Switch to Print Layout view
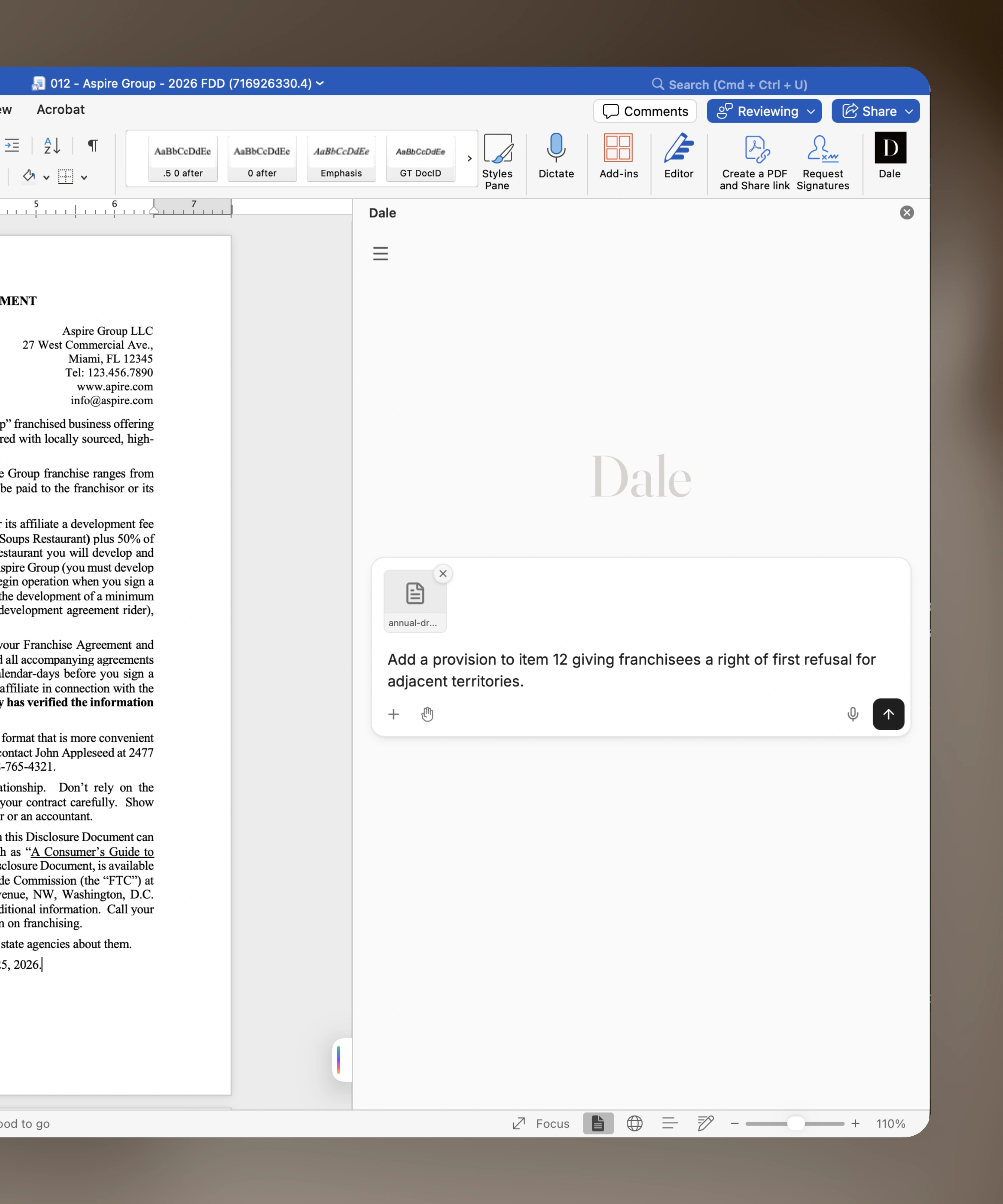The width and height of the screenshot is (1003, 1204). (598, 1123)
